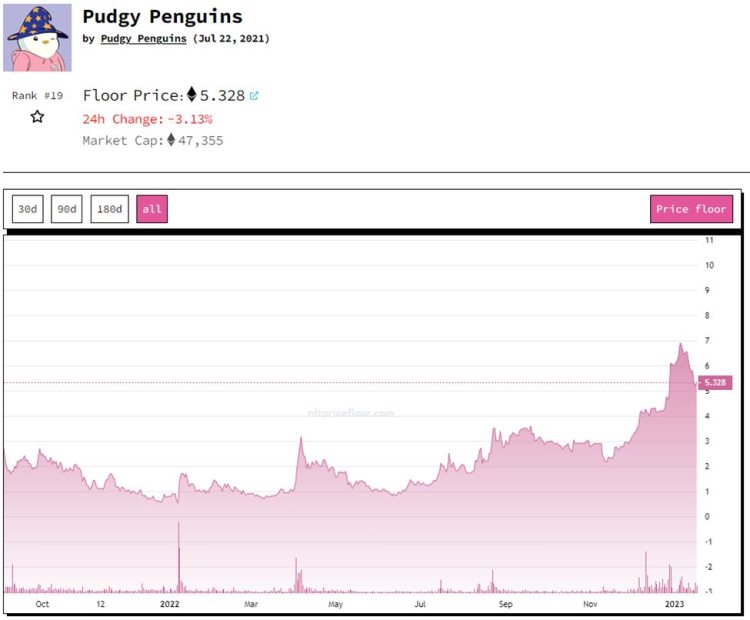Click the 24h Change -3.13% text
Image resolution: width=750 pixels, height=620 pixels.
tap(147, 119)
